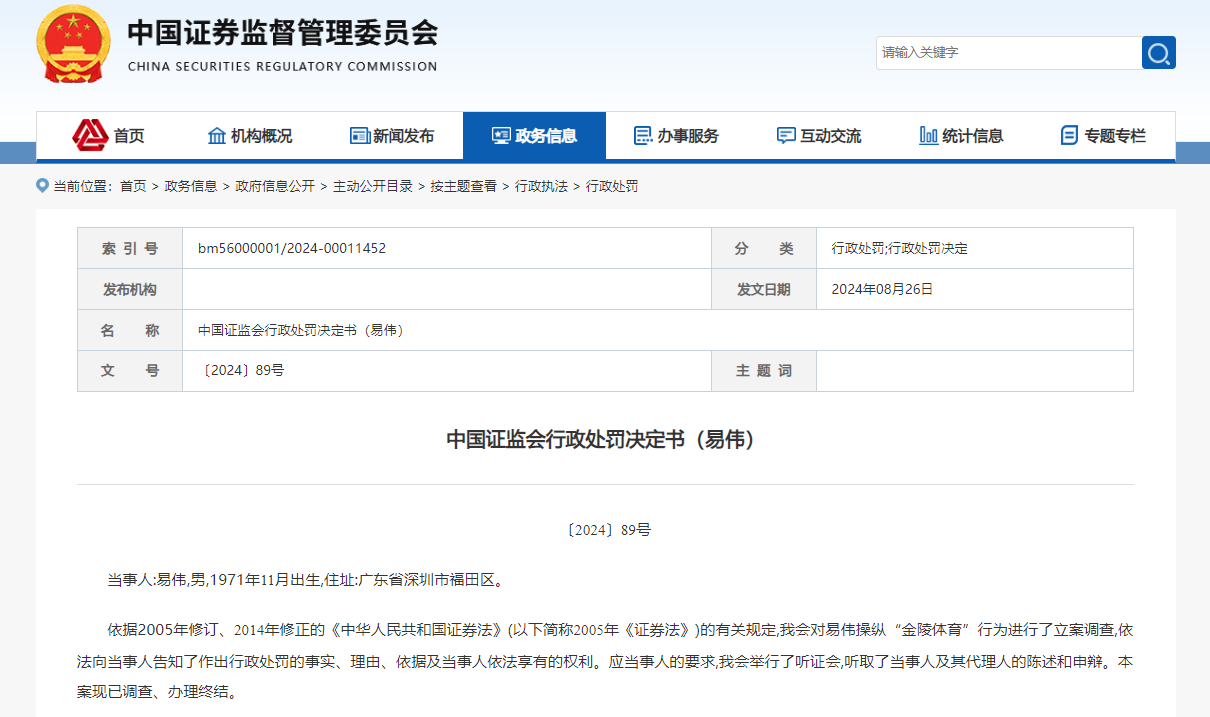Focus the keyword search input field
This screenshot has height=717, width=1210.
click(1008, 53)
